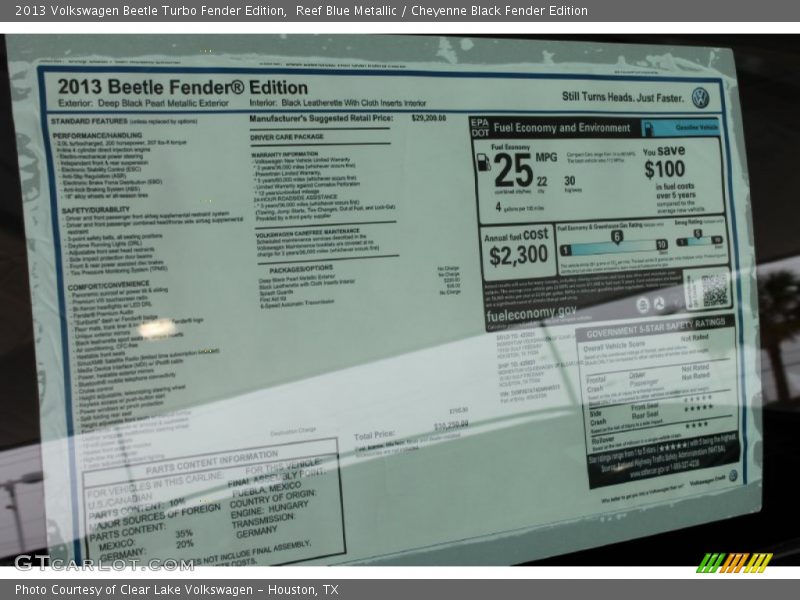This screenshot has width=800, height=600.
Task: Click the 'Gasoline Vehicle' label
Action: tap(696, 127)
